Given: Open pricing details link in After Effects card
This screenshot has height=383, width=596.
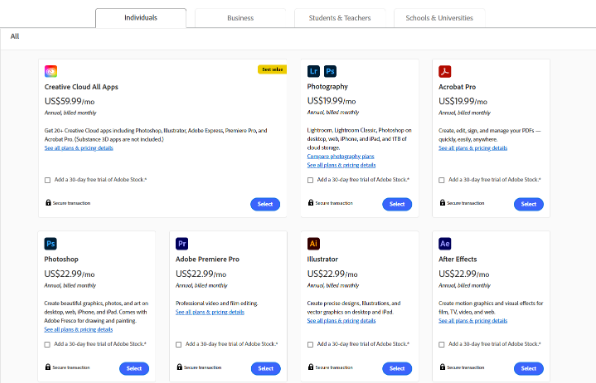Looking at the screenshot, I should point(473,321).
